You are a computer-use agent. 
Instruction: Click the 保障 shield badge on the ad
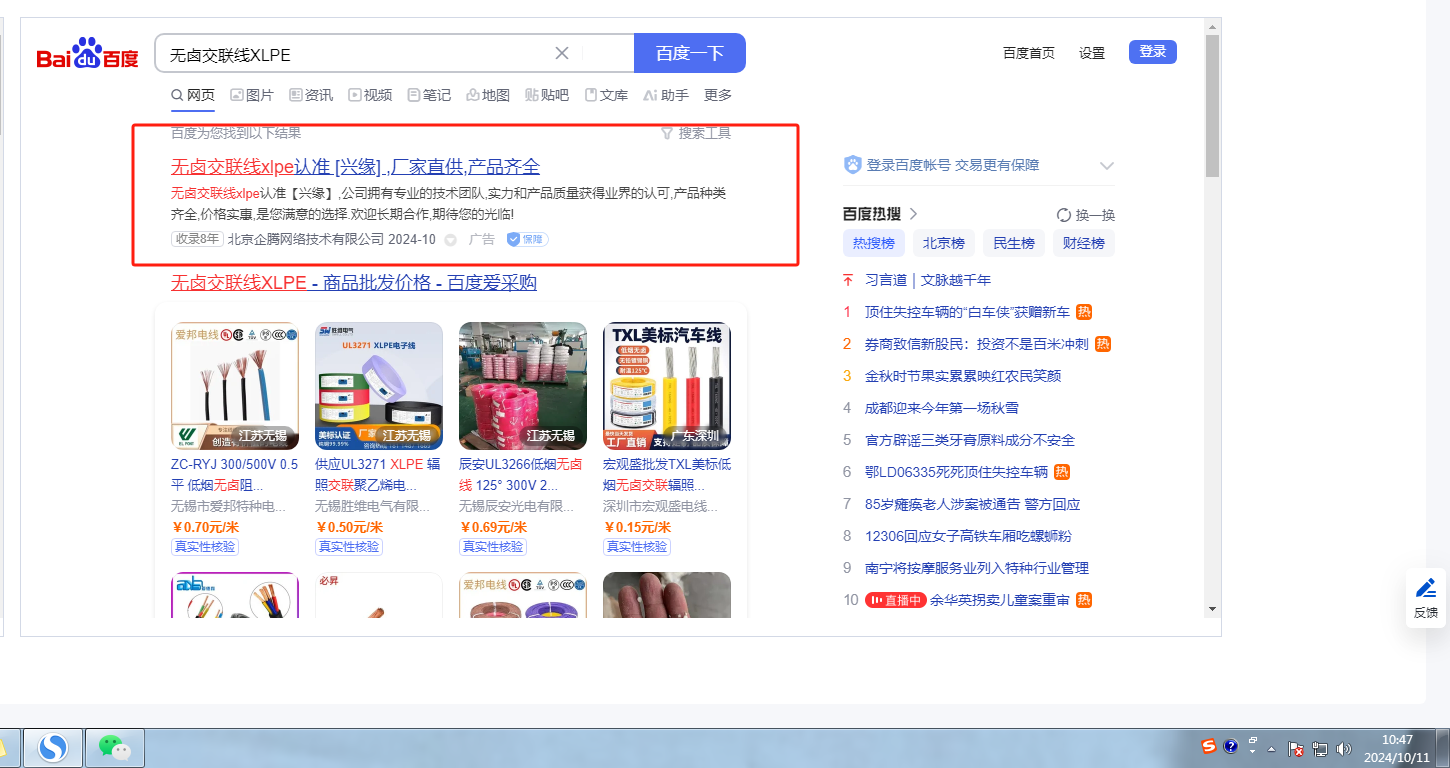tap(527, 239)
